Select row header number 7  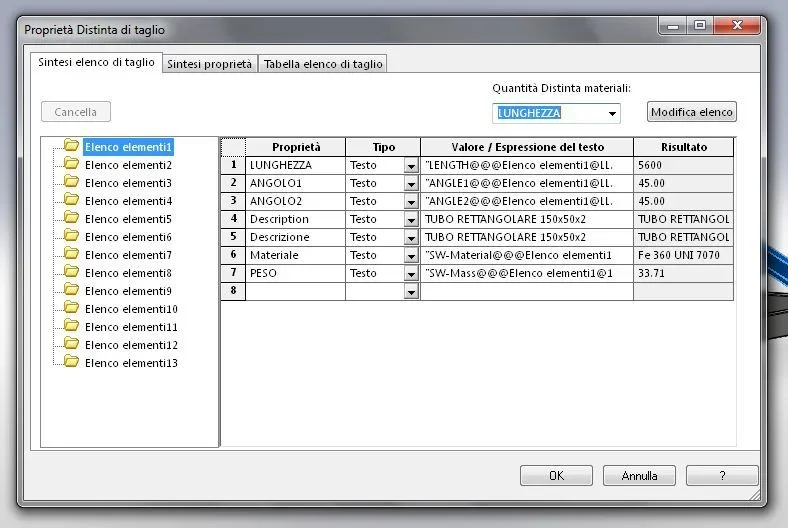click(x=233, y=273)
